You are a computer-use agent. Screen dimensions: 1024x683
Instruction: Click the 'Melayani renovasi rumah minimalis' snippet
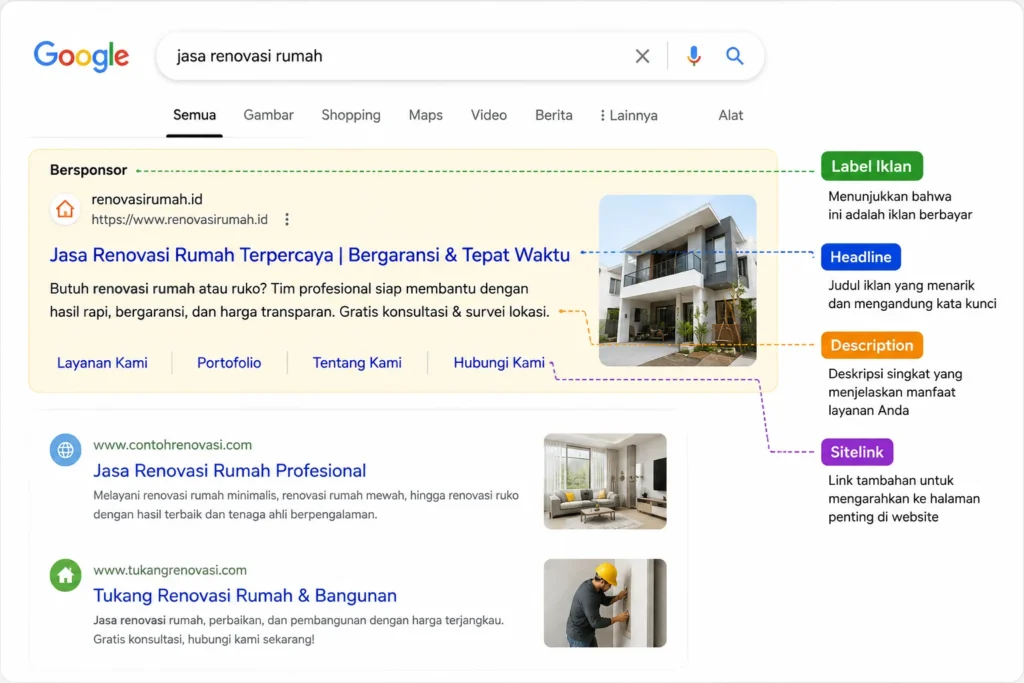click(x=306, y=505)
